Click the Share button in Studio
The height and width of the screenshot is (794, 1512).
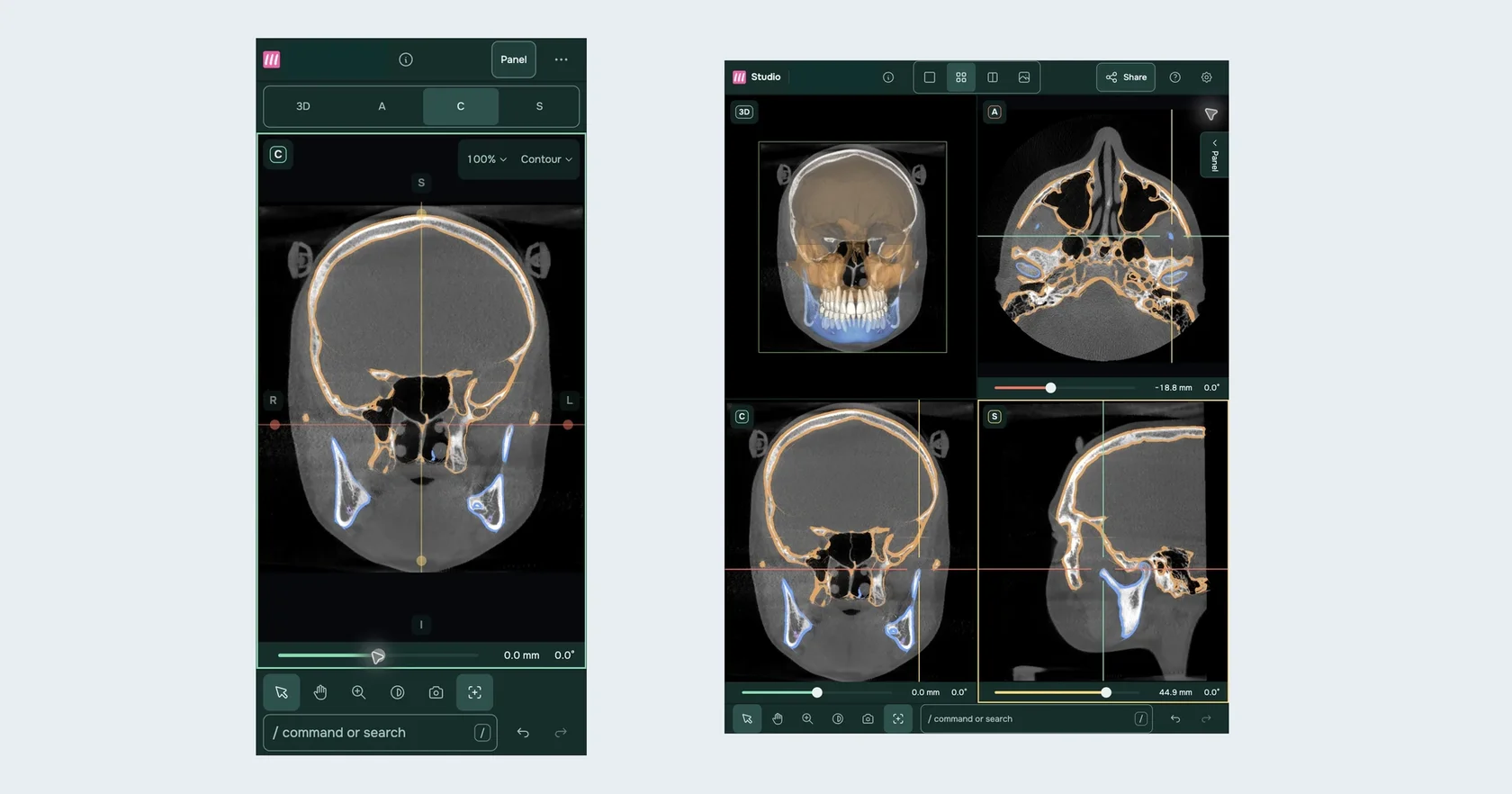coord(1126,77)
